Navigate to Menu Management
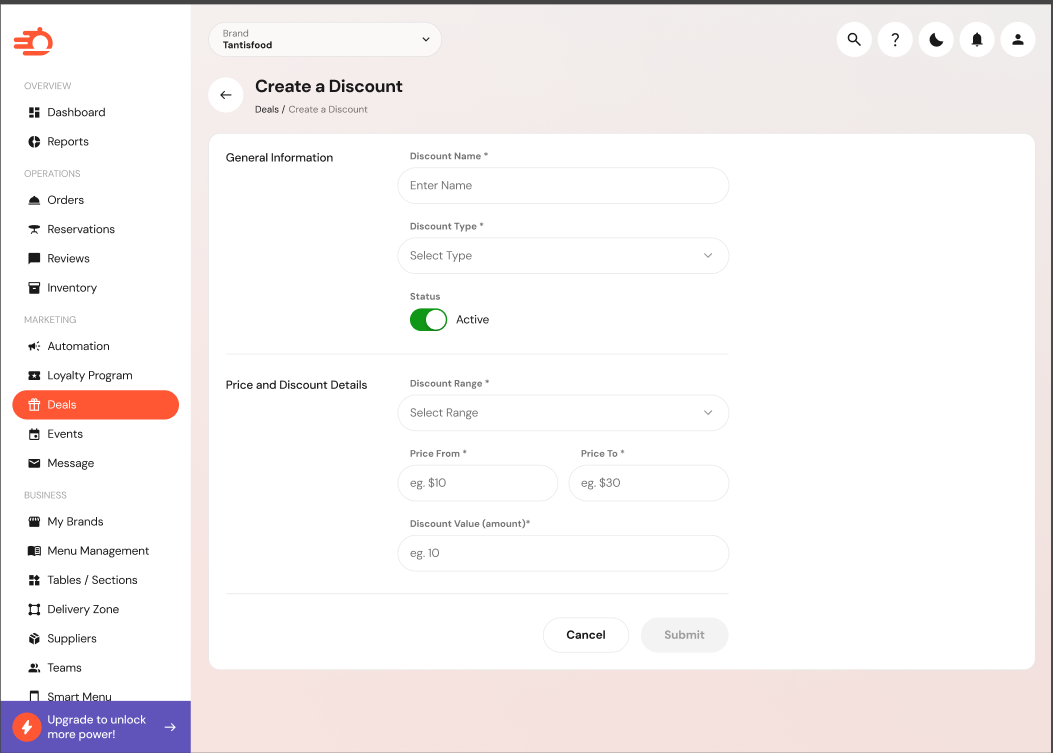Screen dimensions: 1053x753 (x=95, y=551)
